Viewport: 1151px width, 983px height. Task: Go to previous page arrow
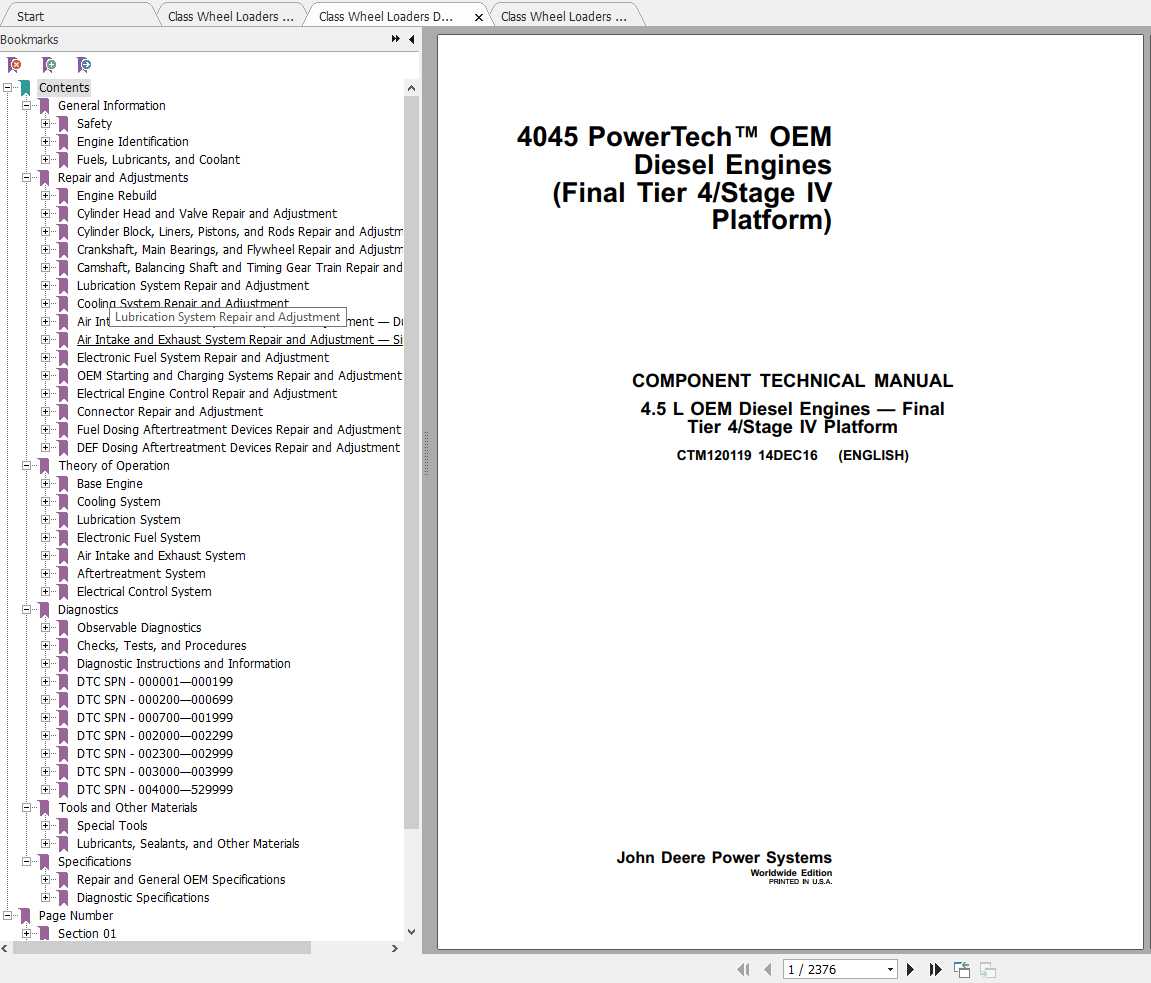tap(768, 970)
